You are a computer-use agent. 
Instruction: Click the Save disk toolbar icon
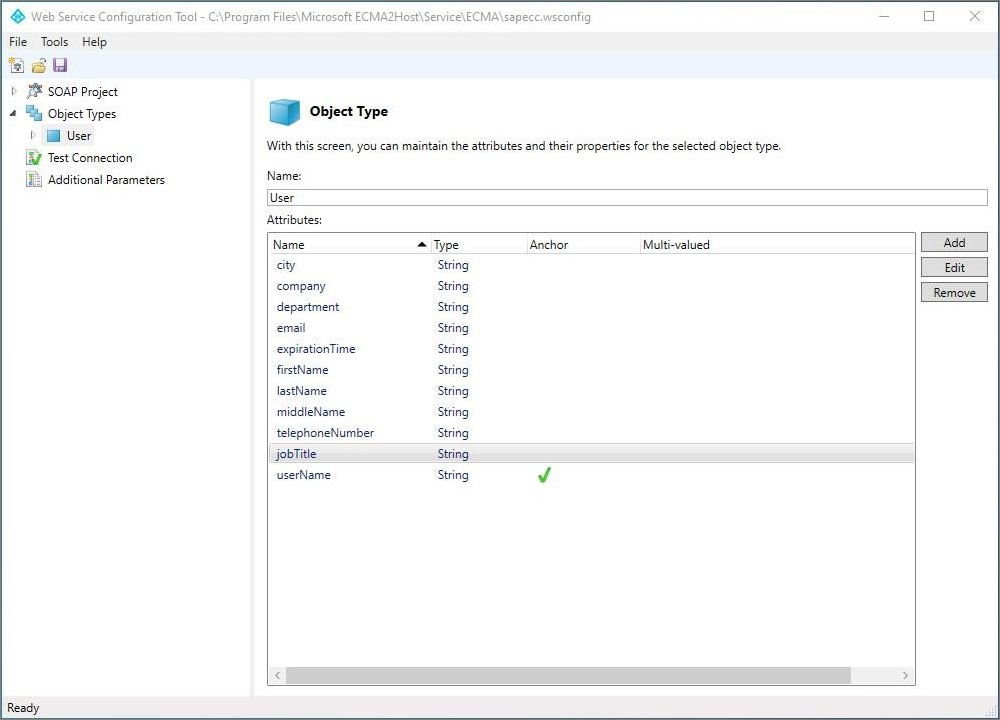coord(60,66)
